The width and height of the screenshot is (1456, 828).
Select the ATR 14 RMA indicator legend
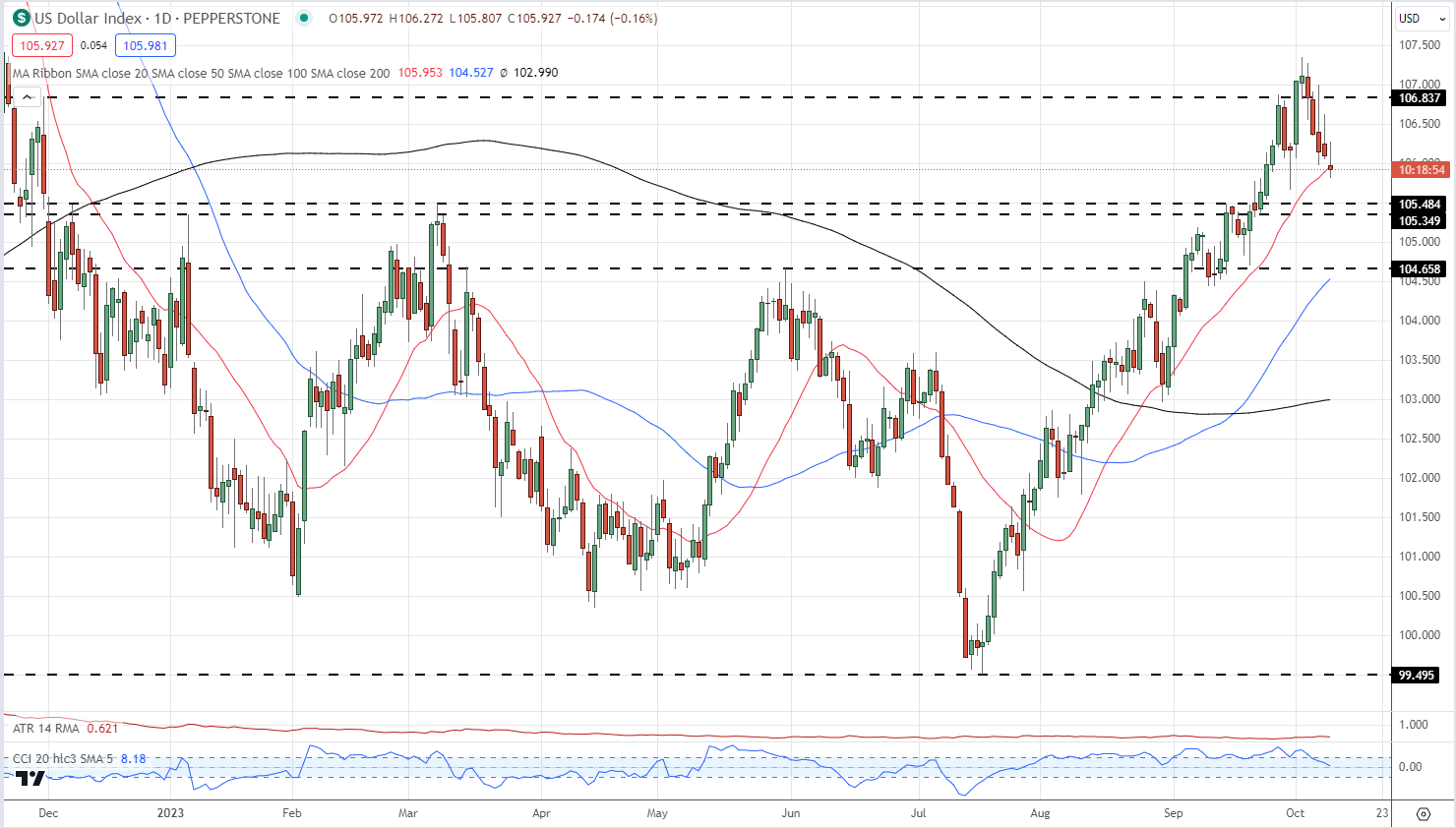click(45, 729)
